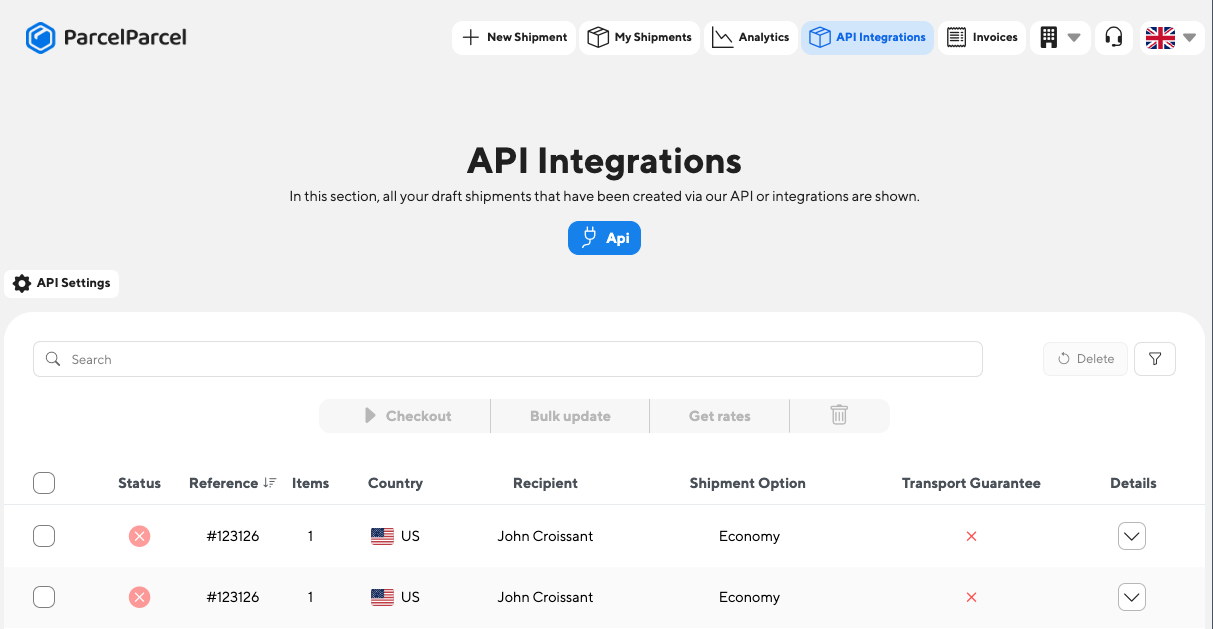Open the funnel filter button
The width and height of the screenshot is (1213, 629).
(1155, 359)
